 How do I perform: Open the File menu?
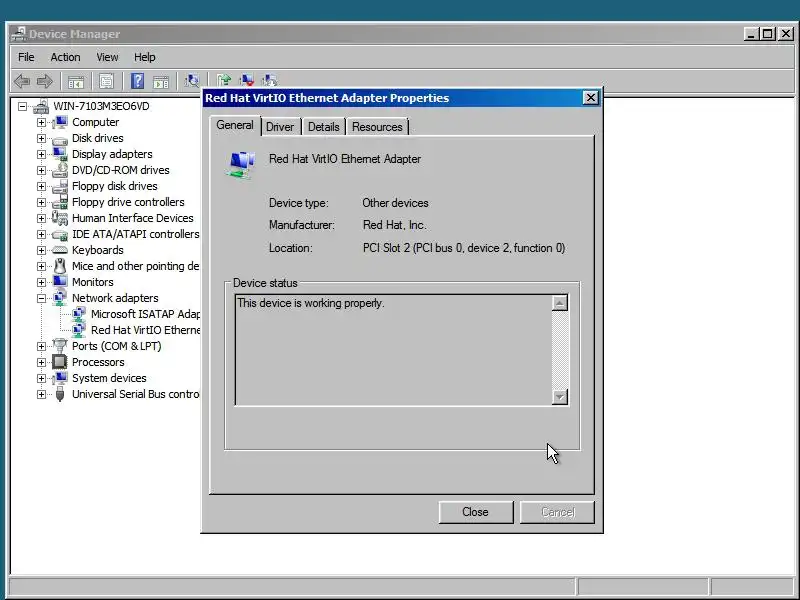click(26, 57)
